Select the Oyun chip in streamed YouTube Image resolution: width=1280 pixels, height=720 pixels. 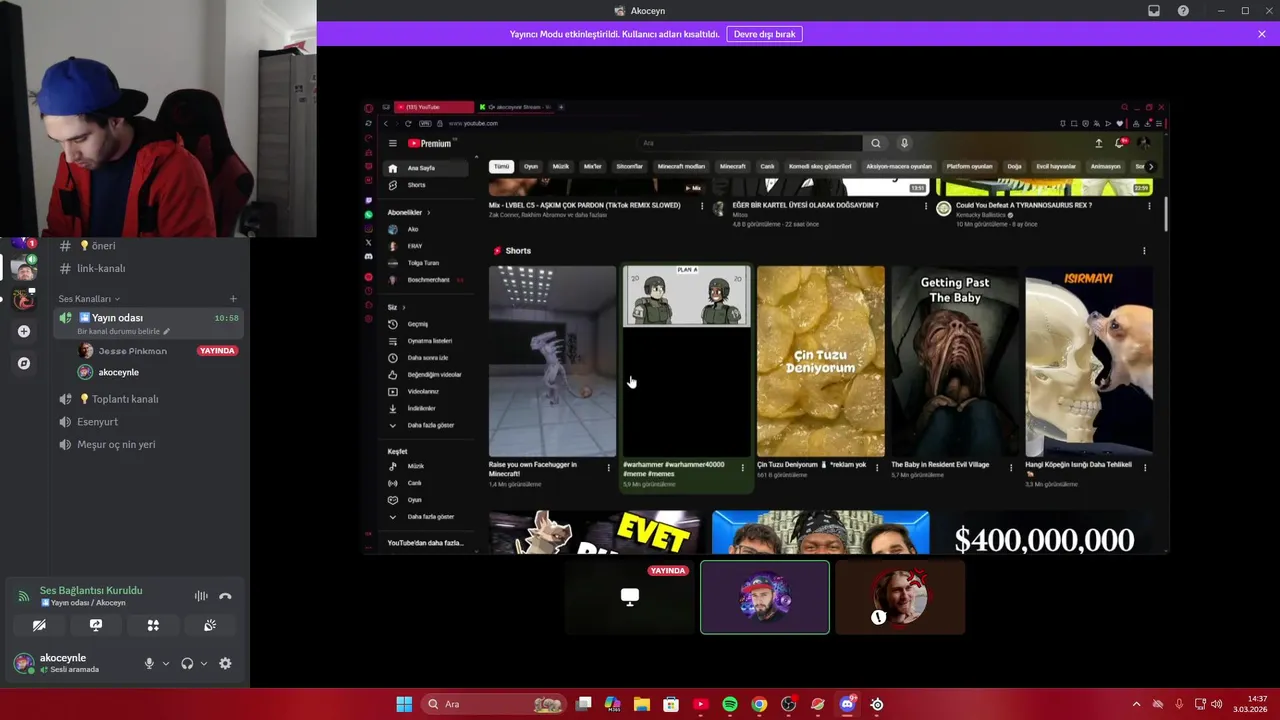click(x=531, y=166)
